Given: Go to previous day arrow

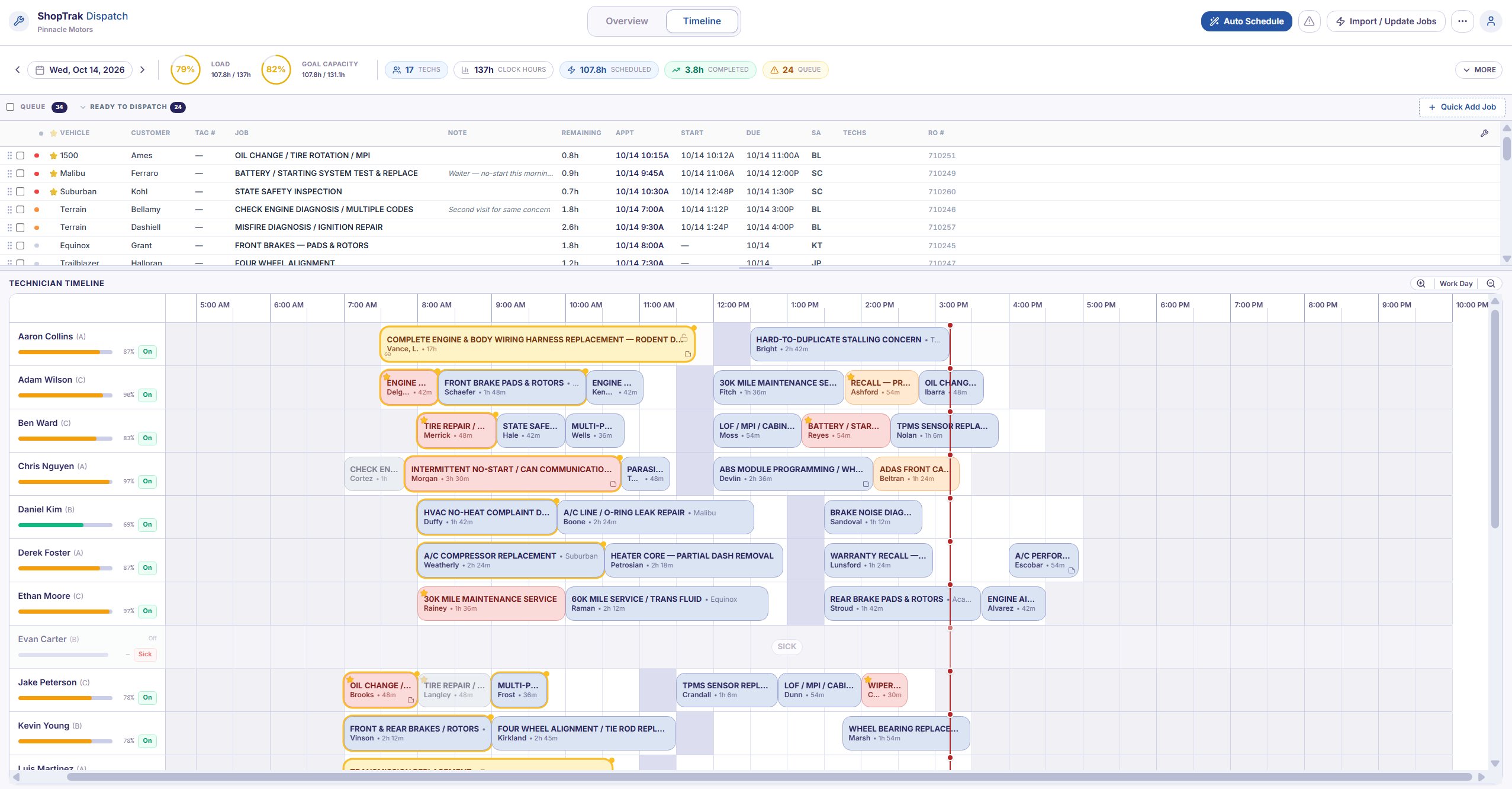Looking at the screenshot, I should (18, 70).
